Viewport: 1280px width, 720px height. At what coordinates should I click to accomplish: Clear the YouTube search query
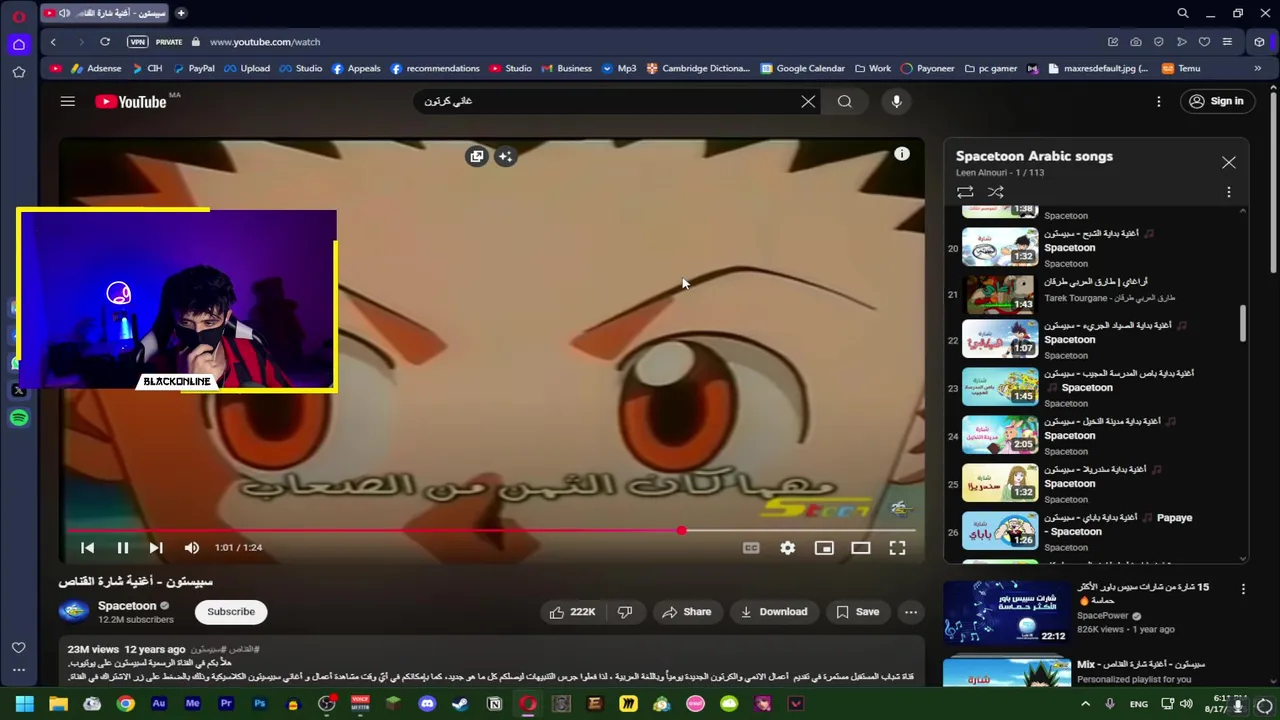click(808, 101)
